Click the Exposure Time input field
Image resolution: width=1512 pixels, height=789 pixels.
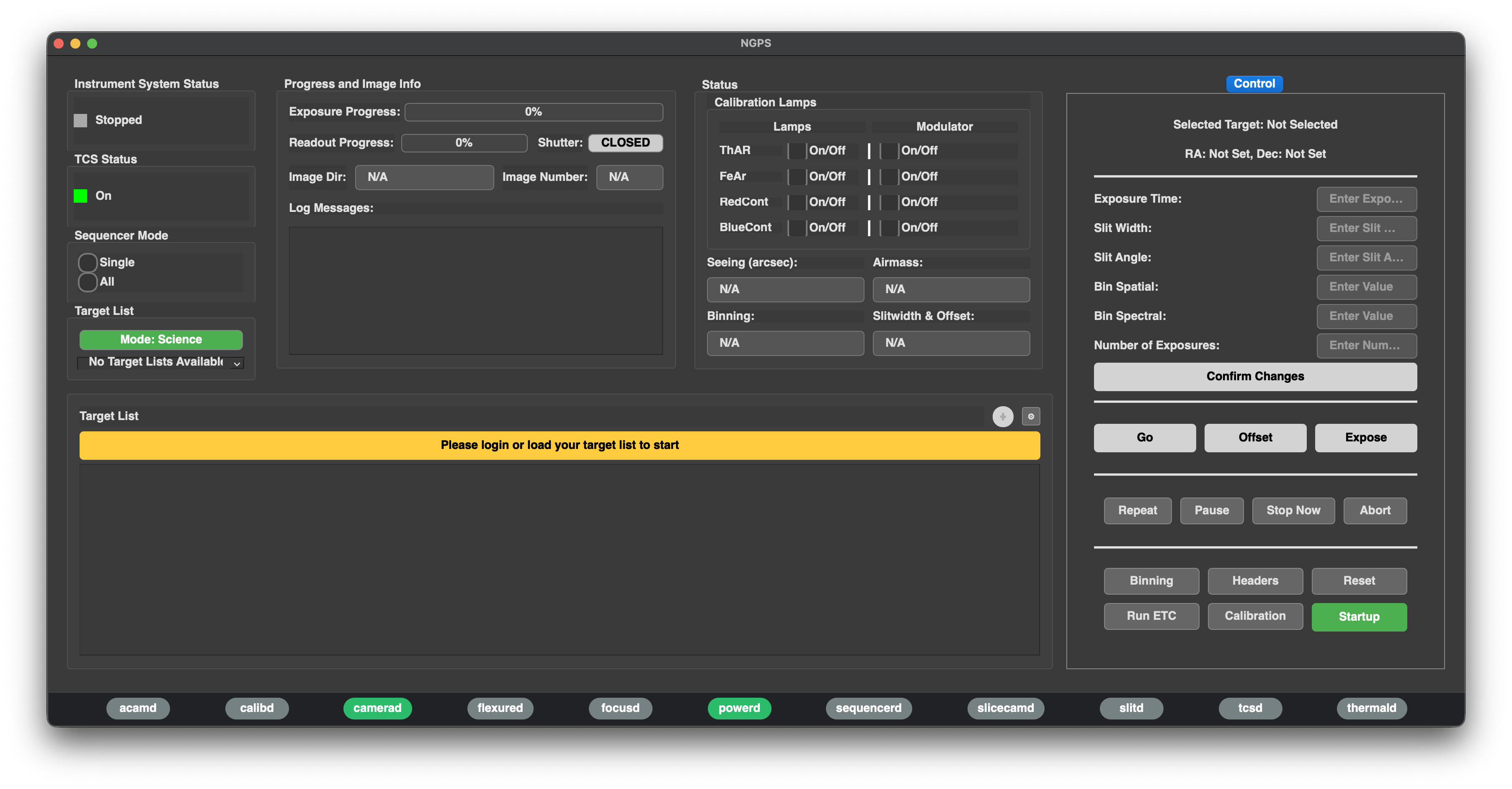point(1366,199)
